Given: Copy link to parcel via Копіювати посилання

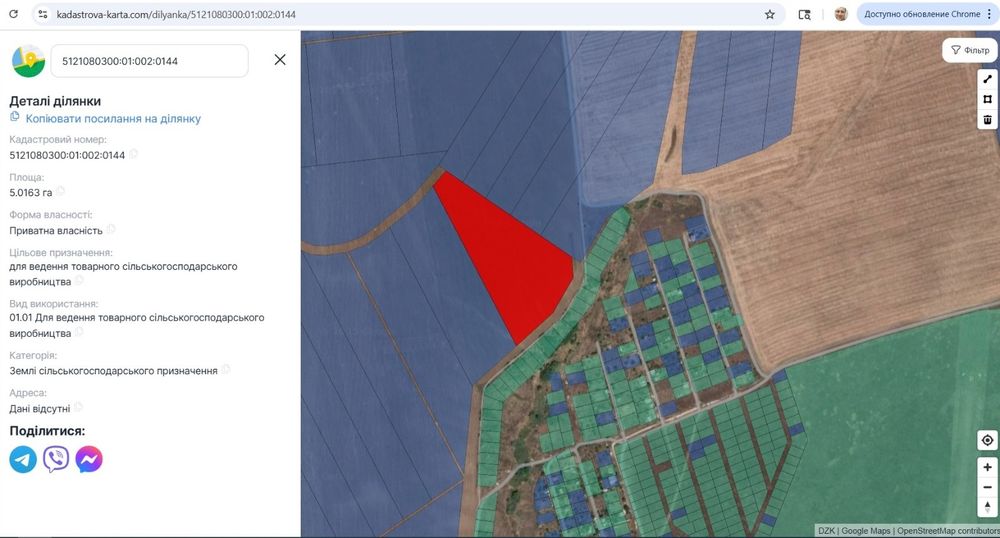Looking at the screenshot, I should pyautogui.click(x=113, y=119).
